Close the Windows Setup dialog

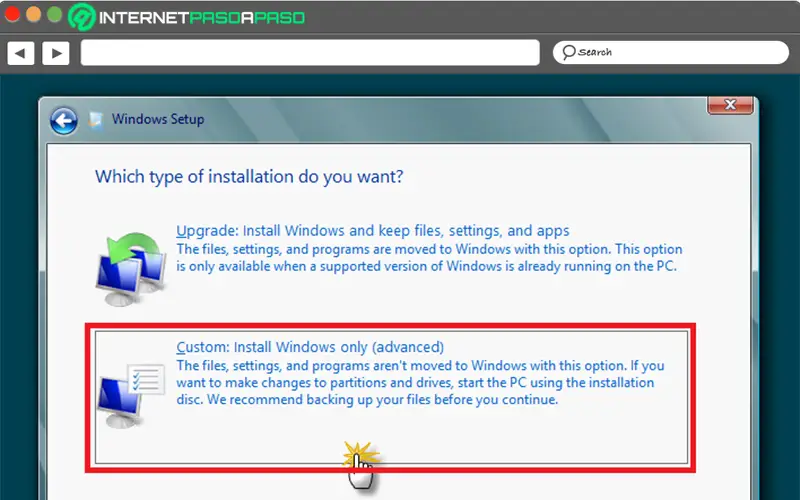point(730,105)
